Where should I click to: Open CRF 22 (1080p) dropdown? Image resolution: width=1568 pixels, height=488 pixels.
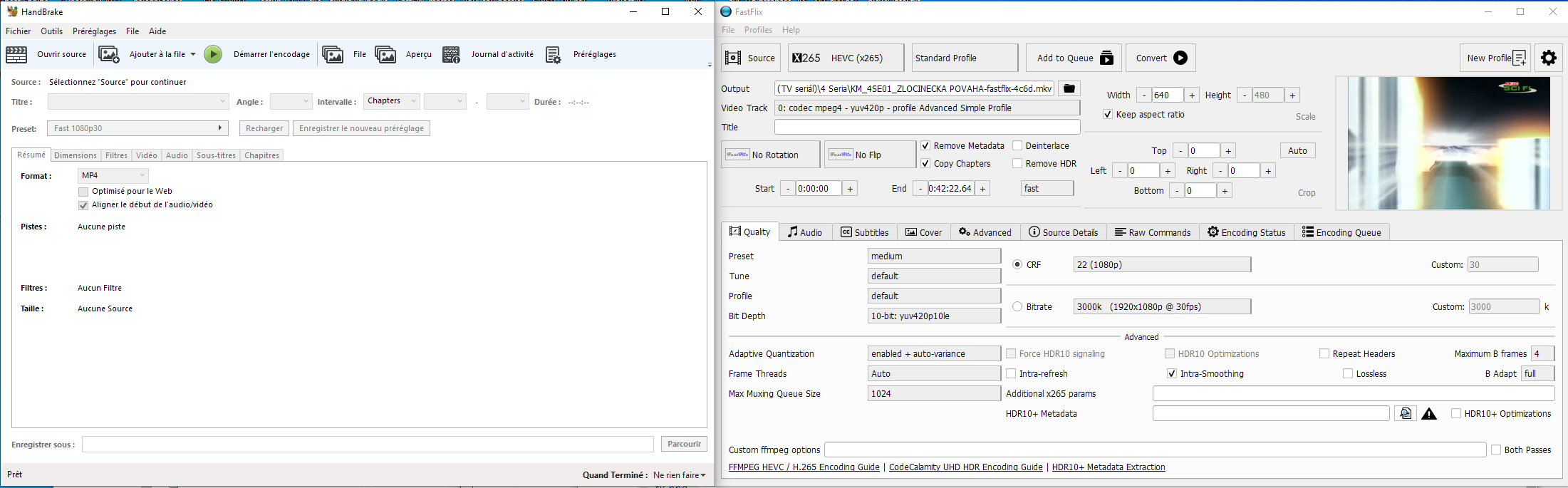1162,264
